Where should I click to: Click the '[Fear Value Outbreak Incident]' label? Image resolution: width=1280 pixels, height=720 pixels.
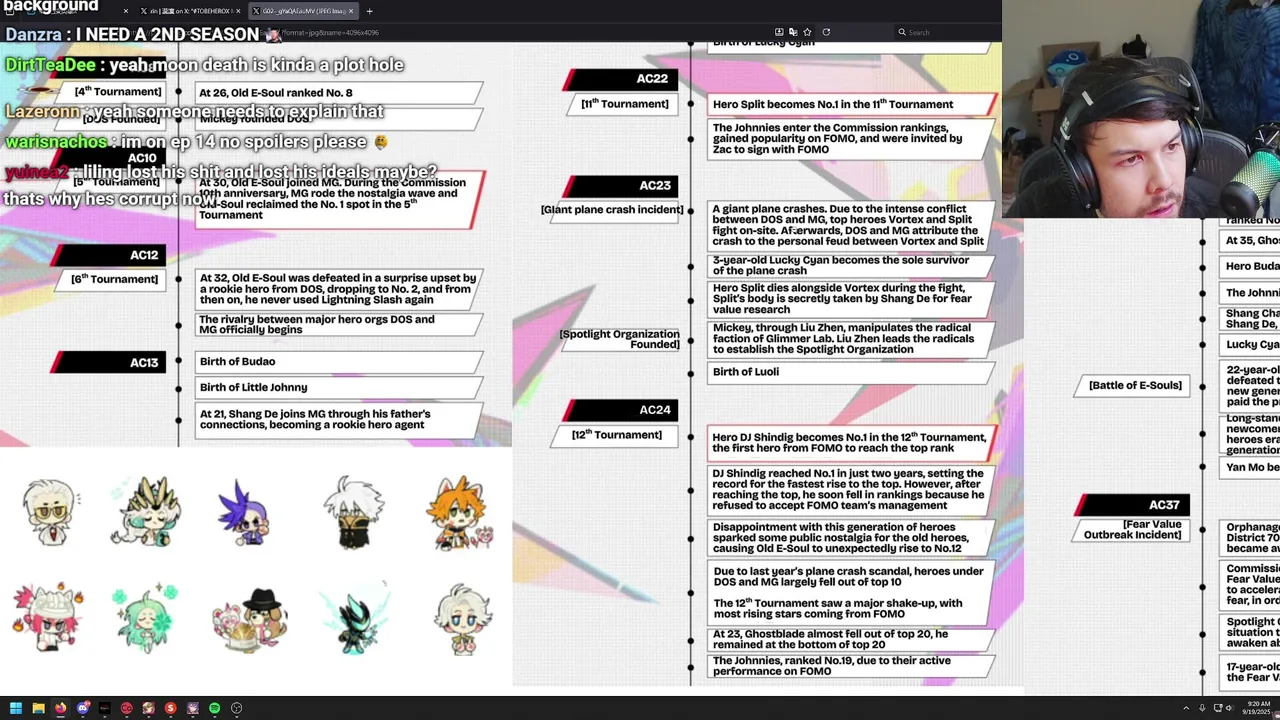point(1132,530)
